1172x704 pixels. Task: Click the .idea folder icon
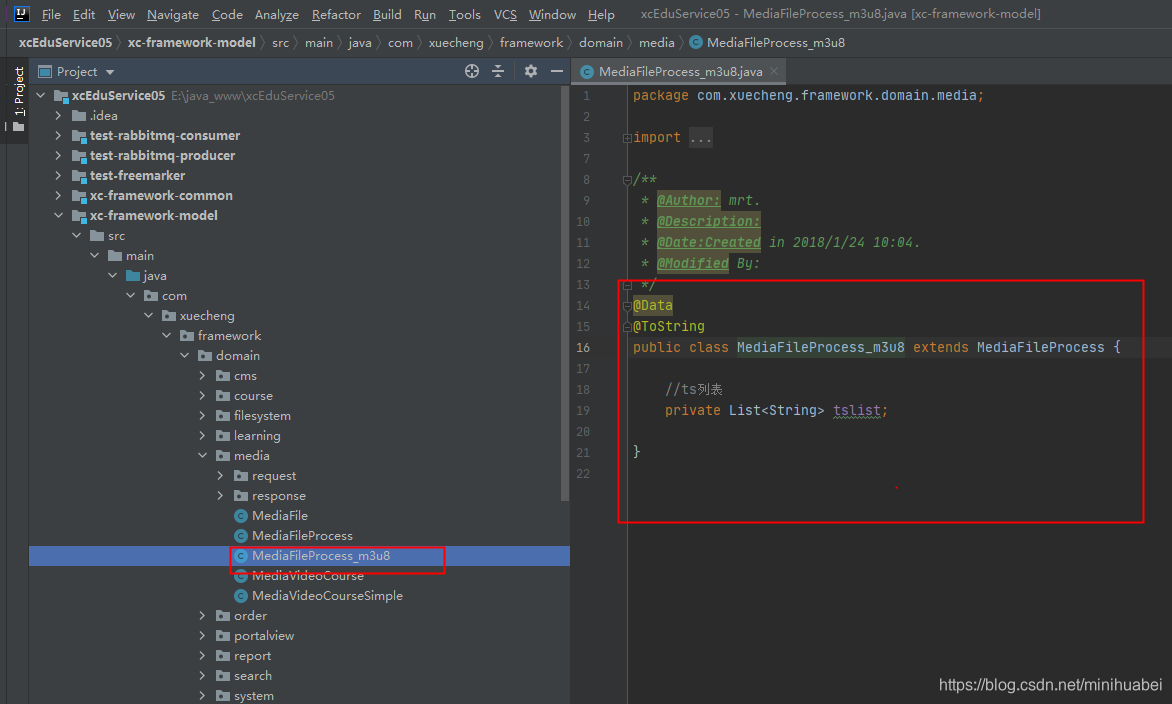pyautogui.click(x=79, y=116)
